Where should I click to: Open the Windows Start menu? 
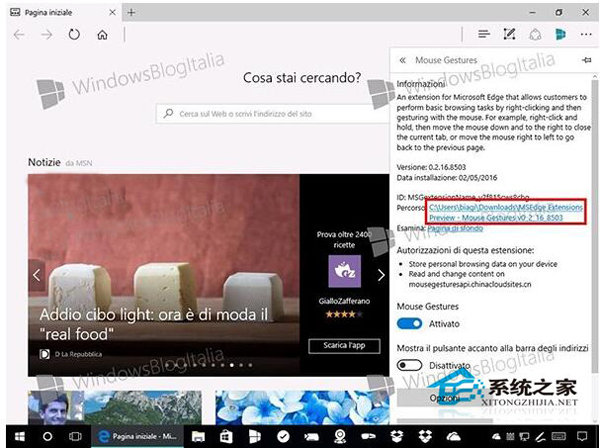pos(19,436)
